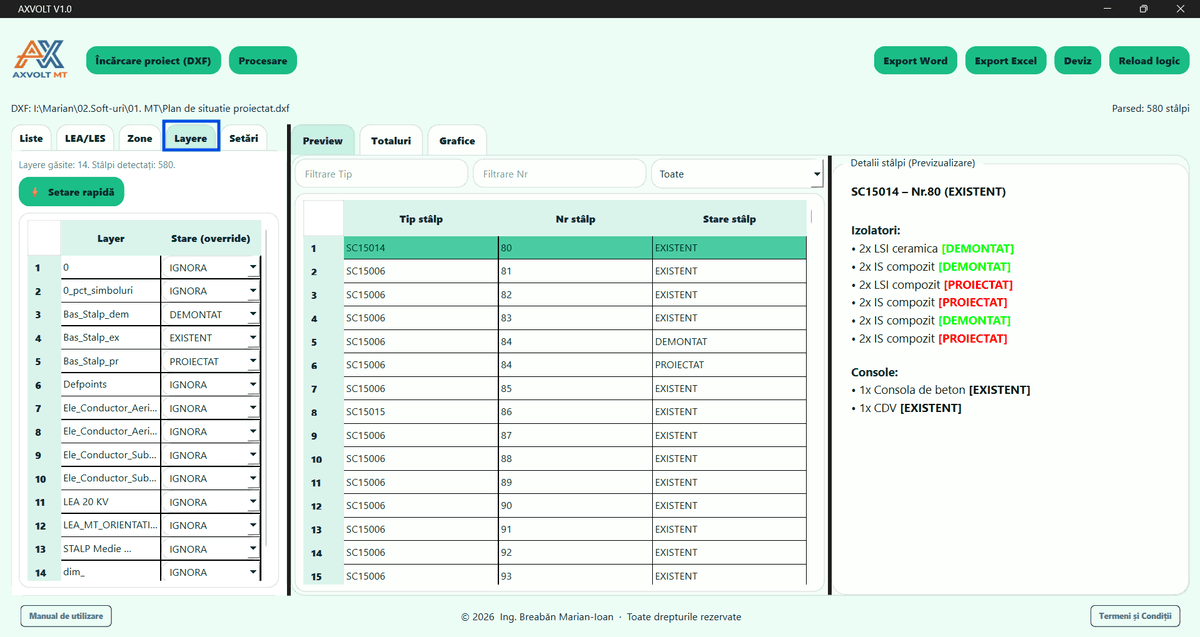Focus the Filtrare Tip input
This screenshot has height=637, width=1200.
[381, 174]
